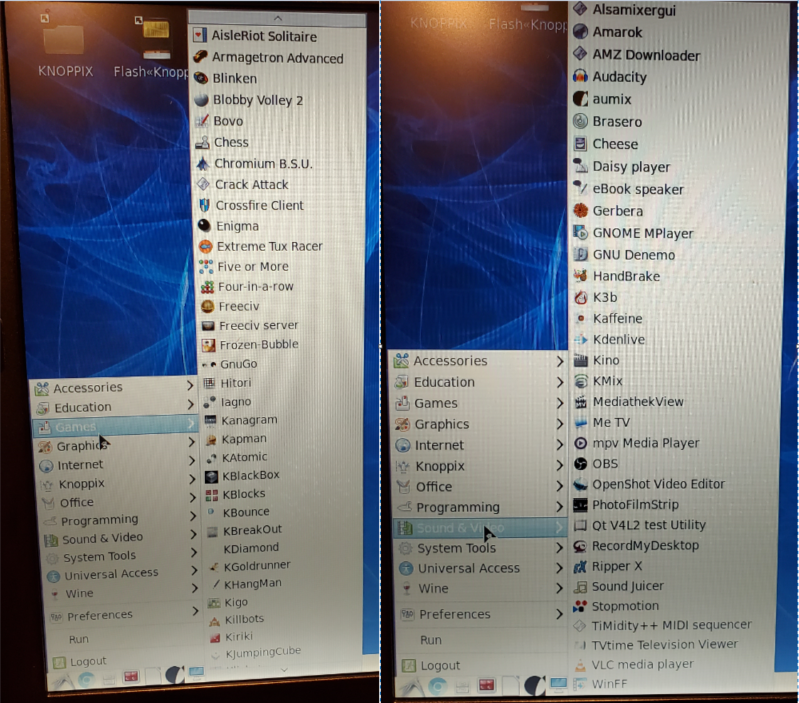Click "KGoldrunner" entry
Viewport: 799px width, 703px height.
257,565
